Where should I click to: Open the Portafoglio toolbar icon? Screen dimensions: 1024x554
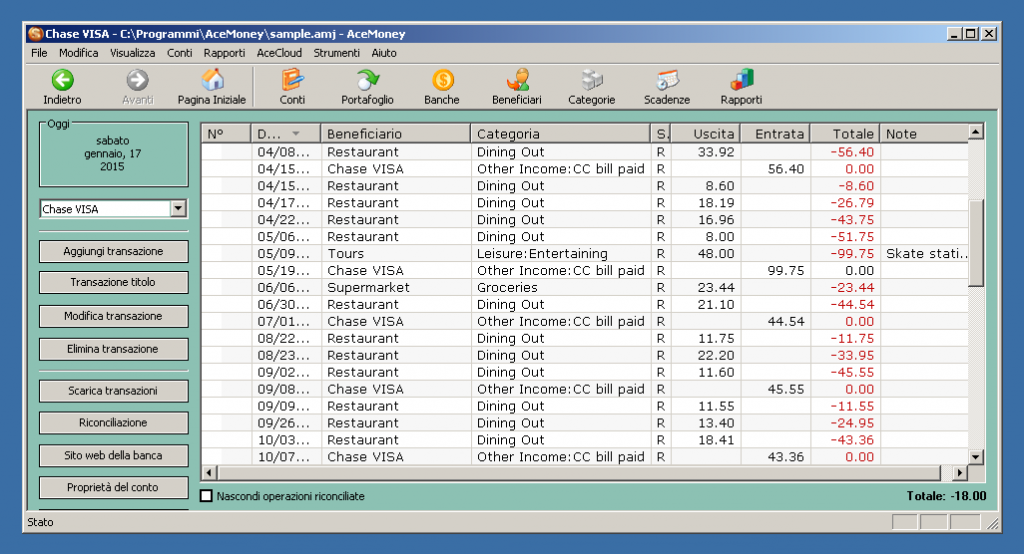click(x=367, y=80)
